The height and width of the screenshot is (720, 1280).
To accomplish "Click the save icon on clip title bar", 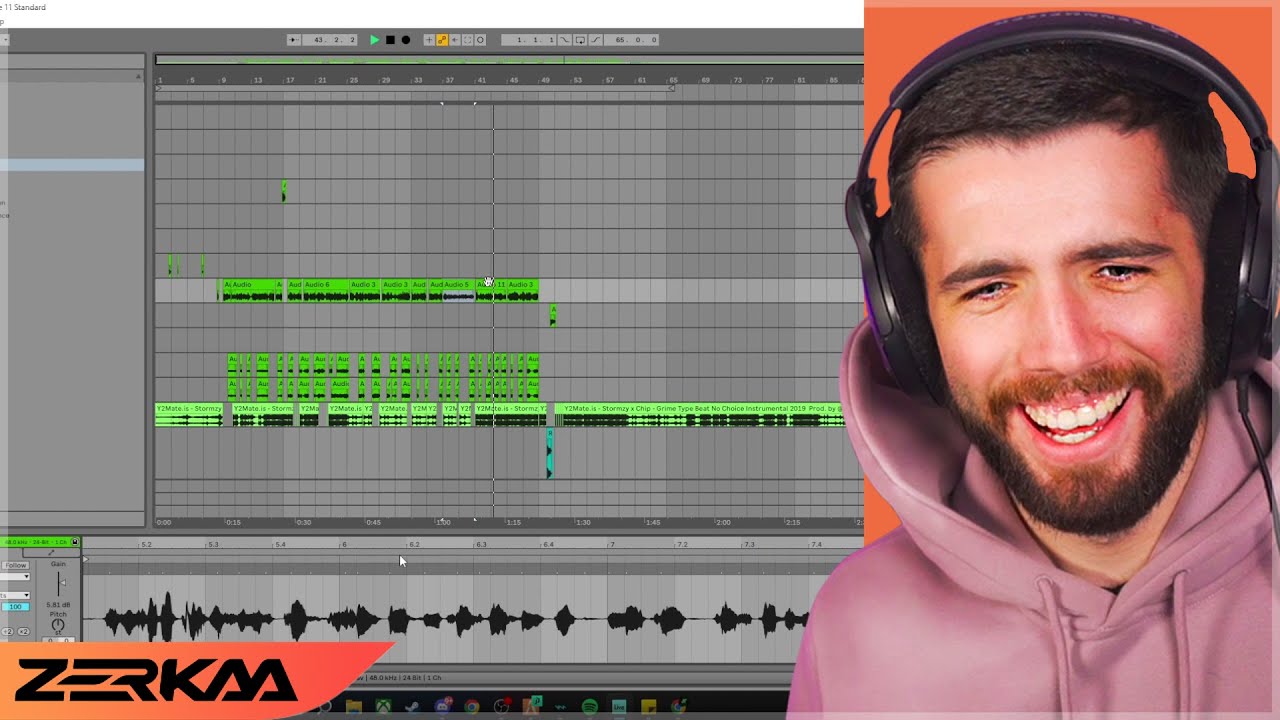I will [75, 542].
